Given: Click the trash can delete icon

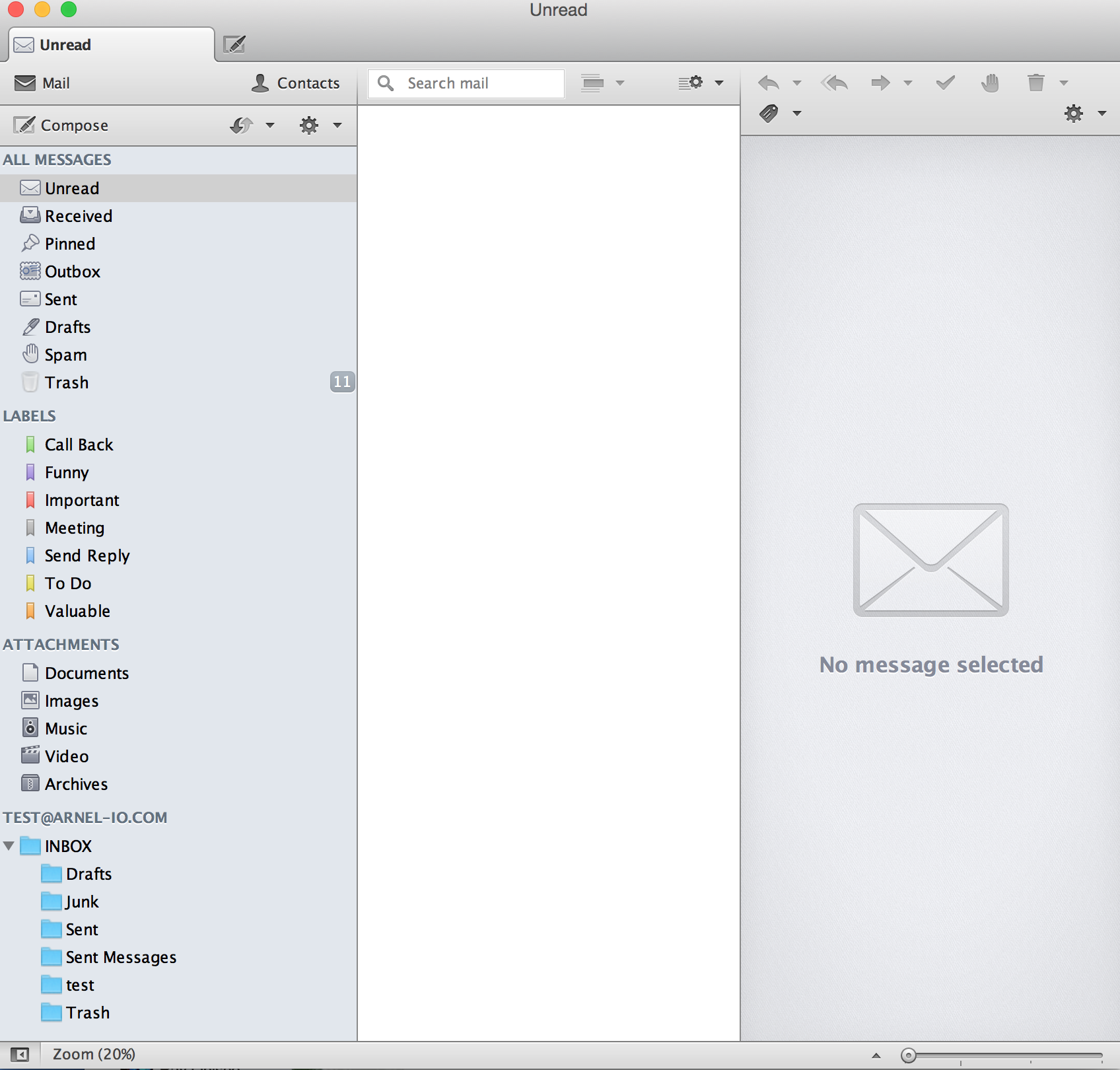Looking at the screenshot, I should [1036, 83].
